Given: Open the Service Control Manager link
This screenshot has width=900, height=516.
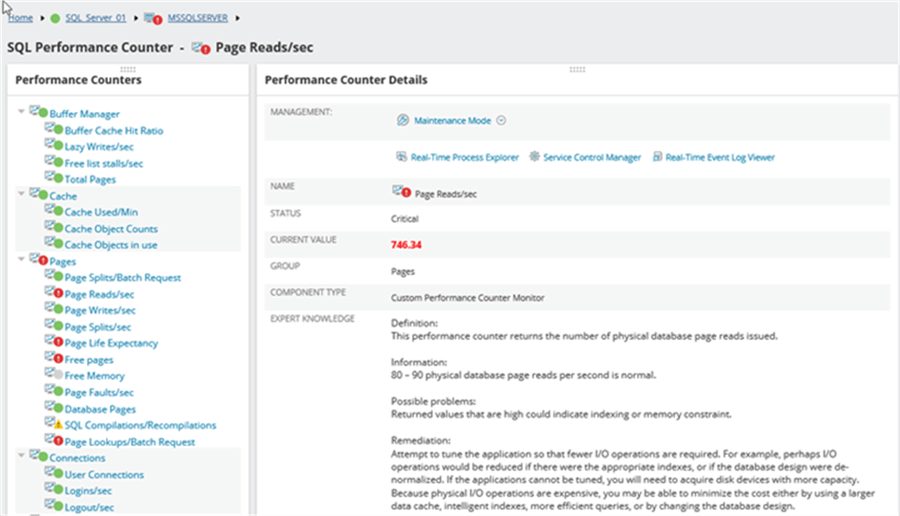Looking at the screenshot, I should (x=592, y=157).
